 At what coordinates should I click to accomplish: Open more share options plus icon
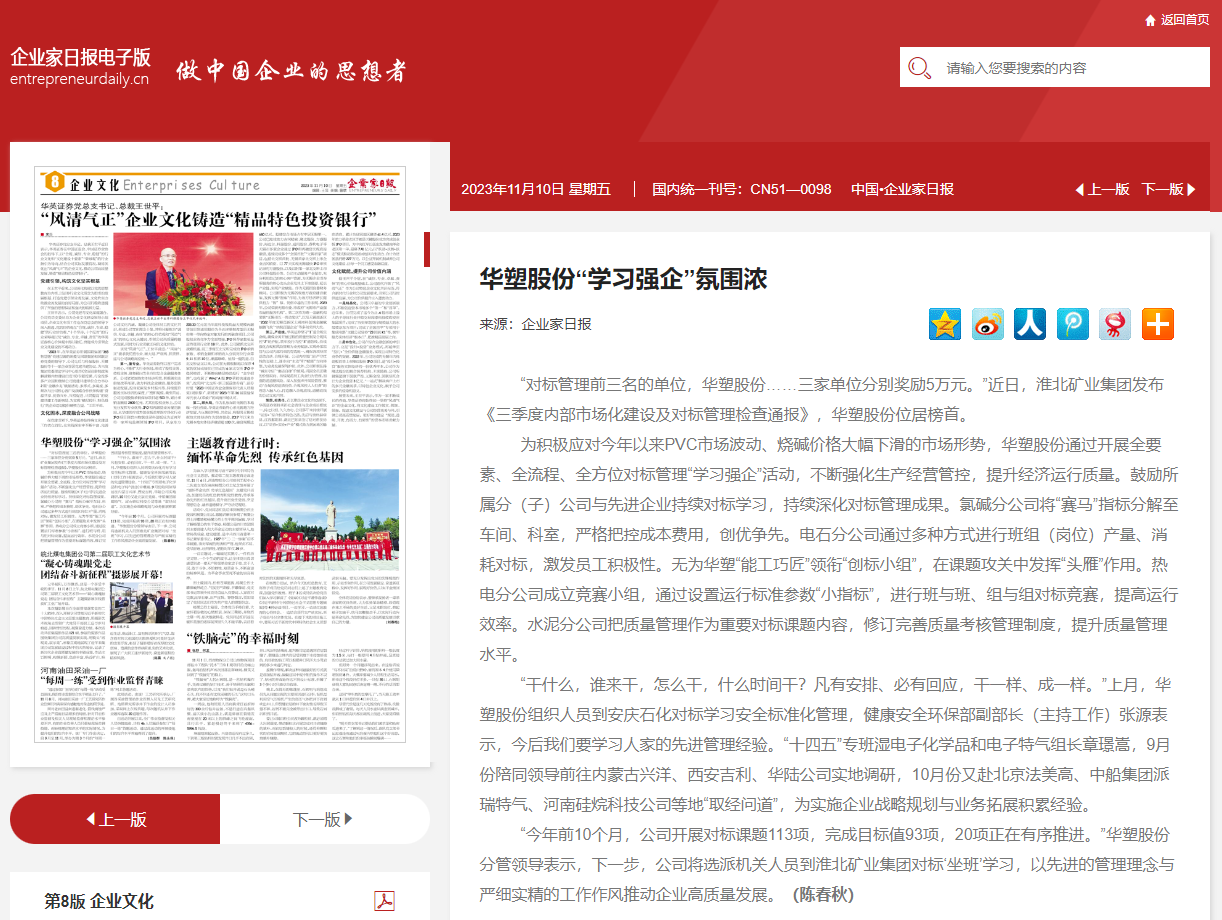tap(1158, 324)
